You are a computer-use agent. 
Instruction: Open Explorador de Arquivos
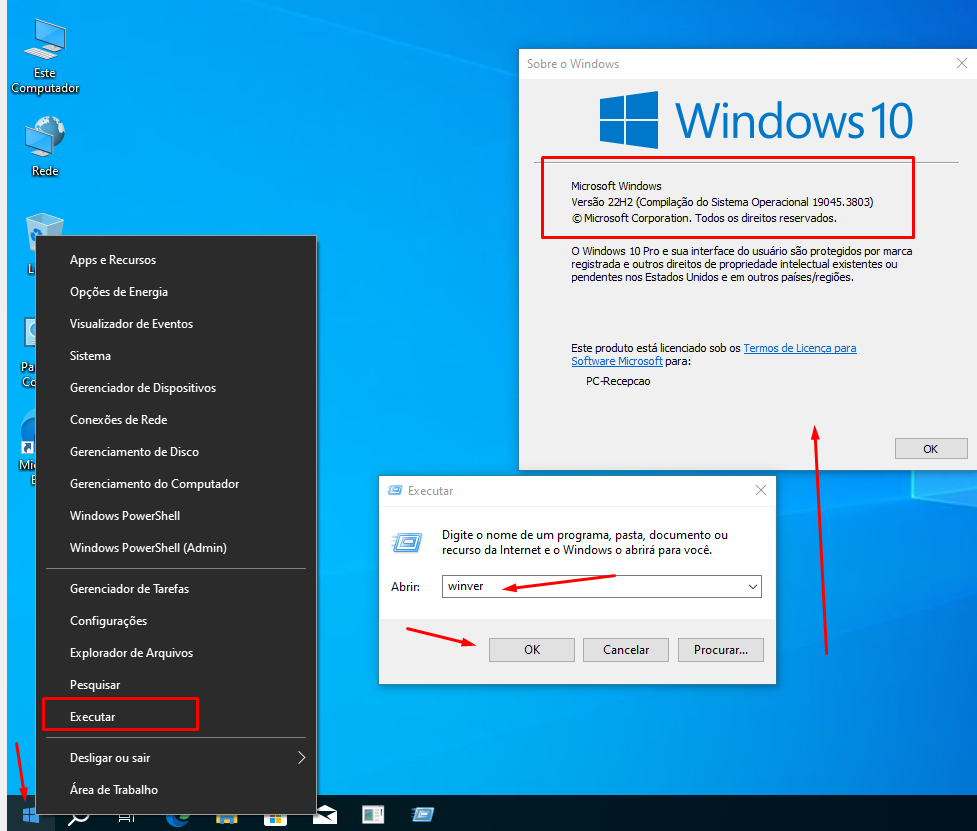coord(176,653)
